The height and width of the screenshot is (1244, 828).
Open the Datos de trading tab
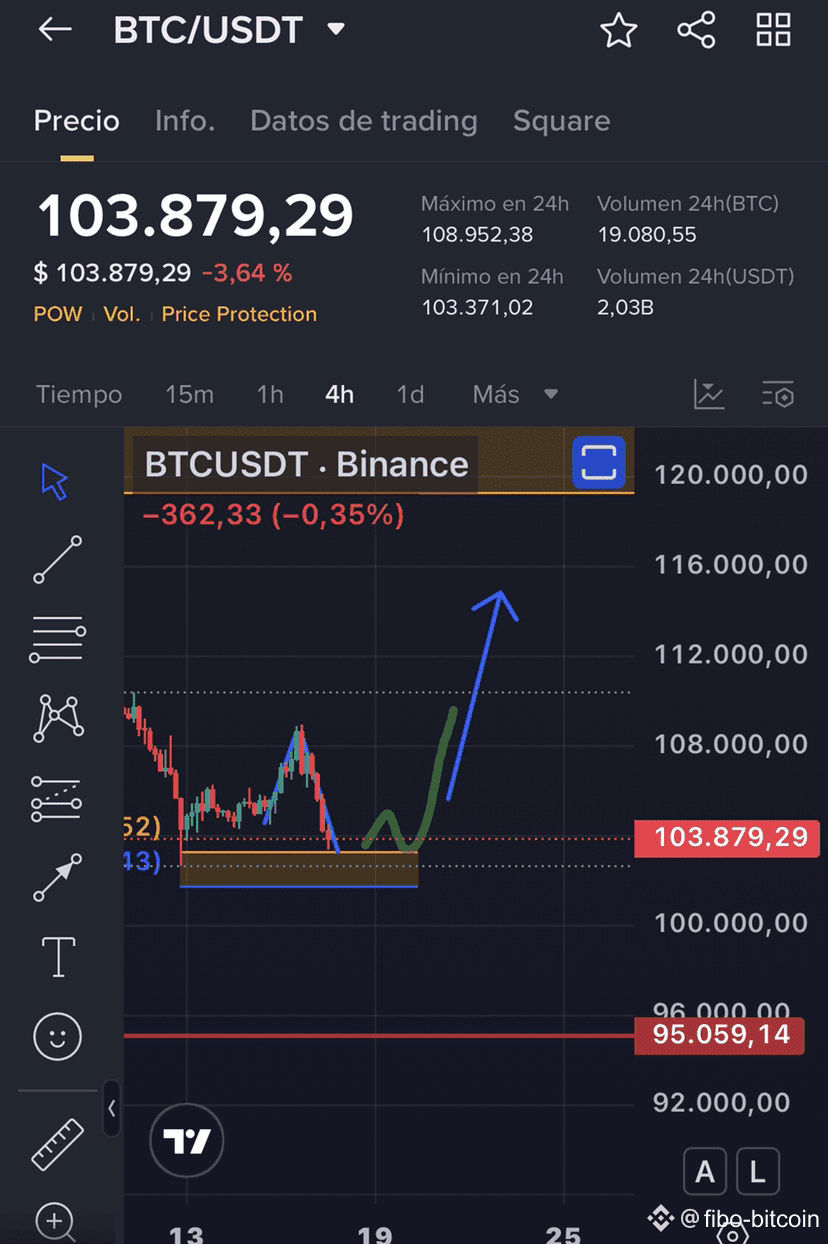(x=364, y=121)
